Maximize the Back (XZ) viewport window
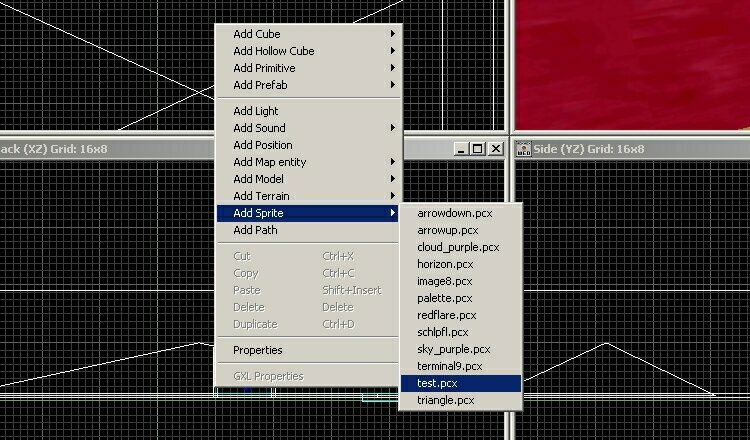The height and width of the screenshot is (440, 750). (478, 149)
